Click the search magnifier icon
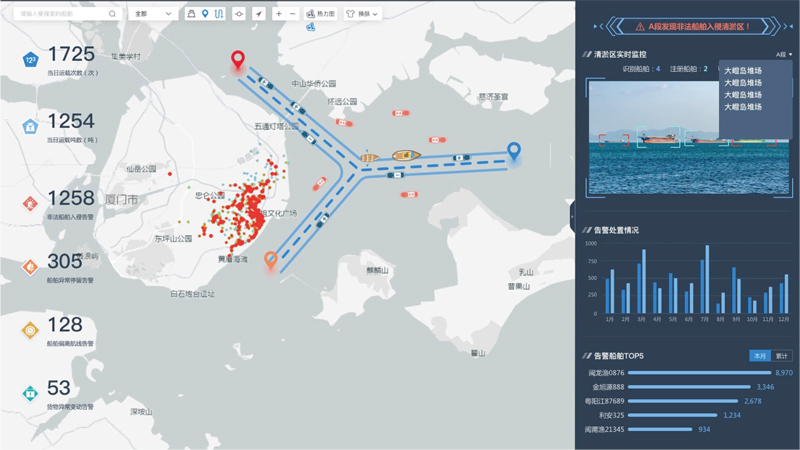 [112, 14]
